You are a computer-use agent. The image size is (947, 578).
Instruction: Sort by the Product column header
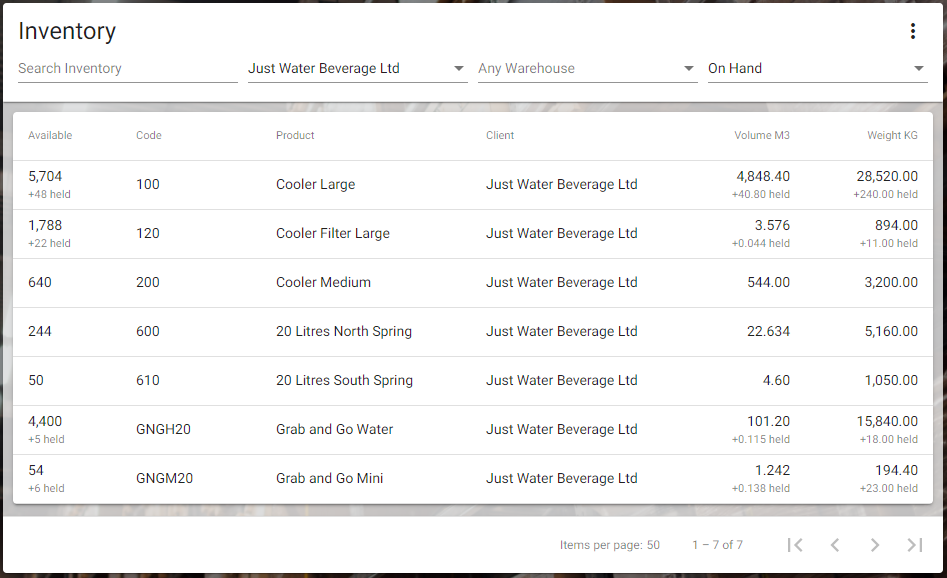click(295, 135)
